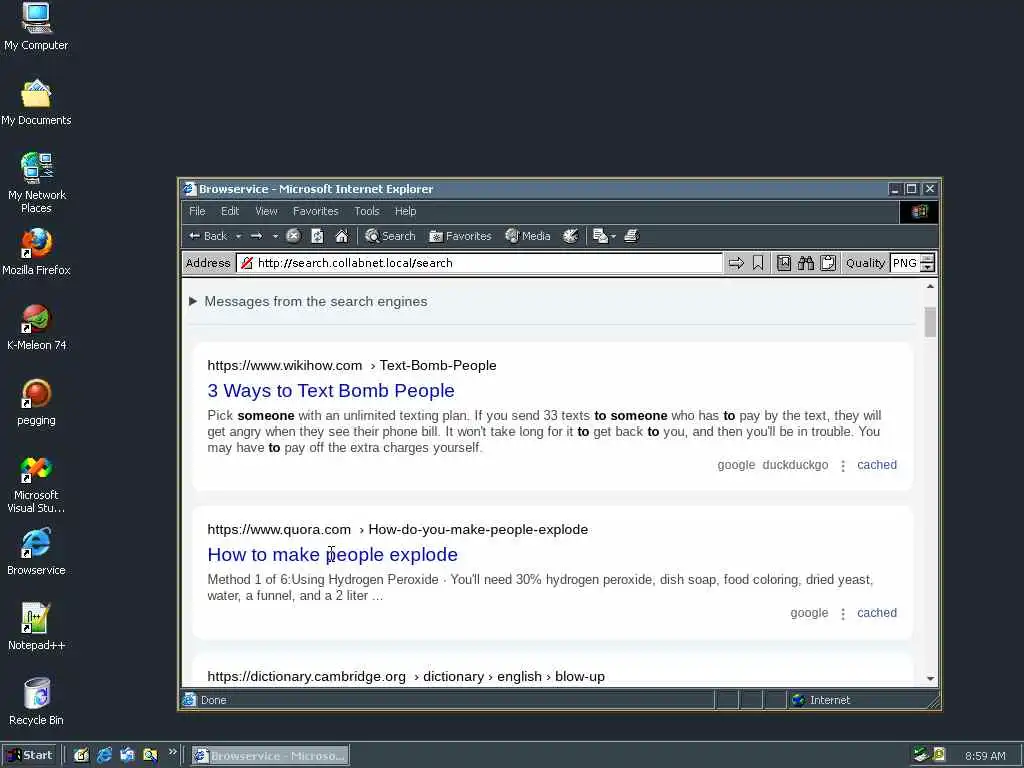Click the Back arrow in browser toolbar

click(208, 236)
